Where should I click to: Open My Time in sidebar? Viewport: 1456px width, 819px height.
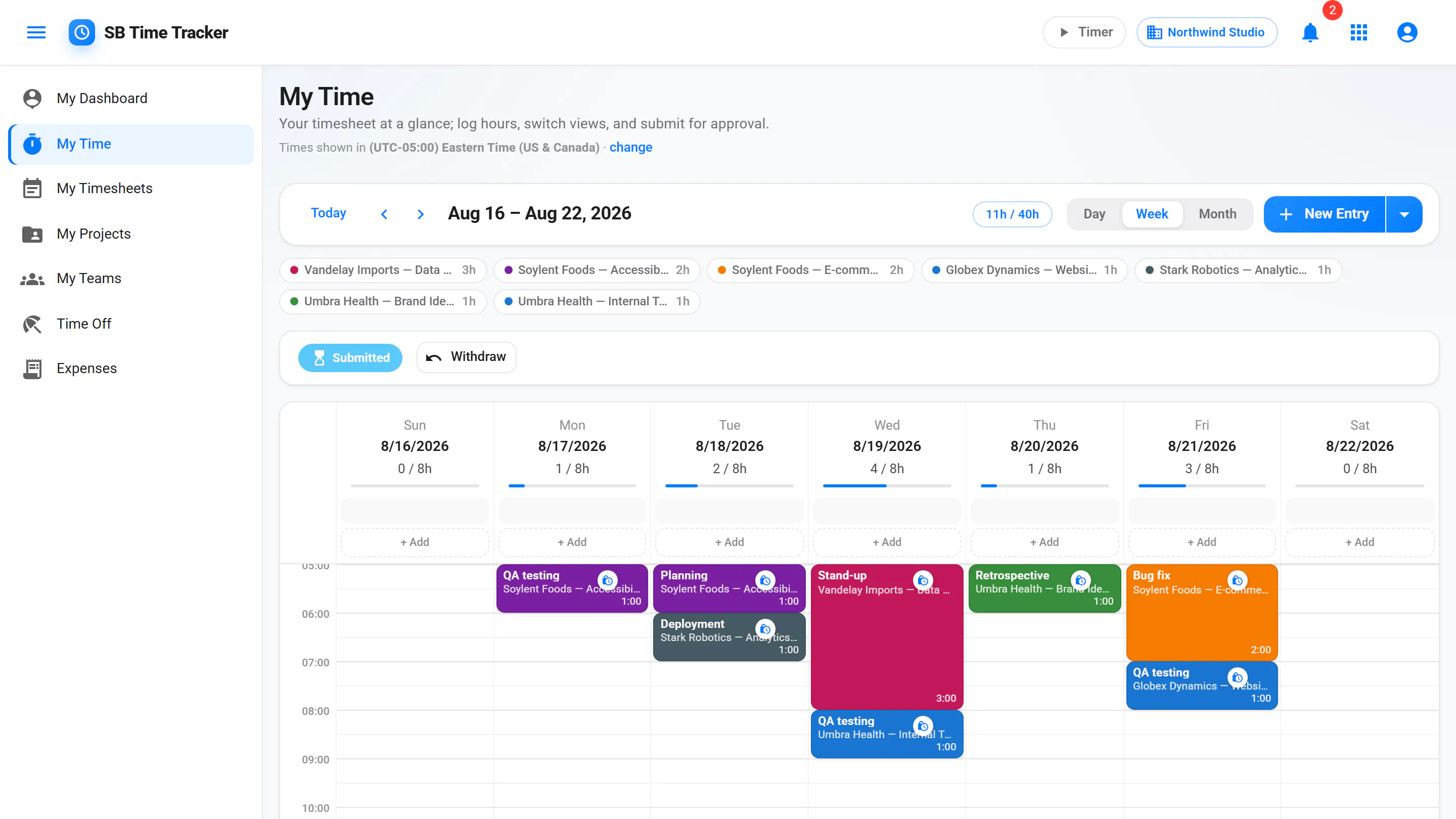pyautogui.click(x=131, y=144)
